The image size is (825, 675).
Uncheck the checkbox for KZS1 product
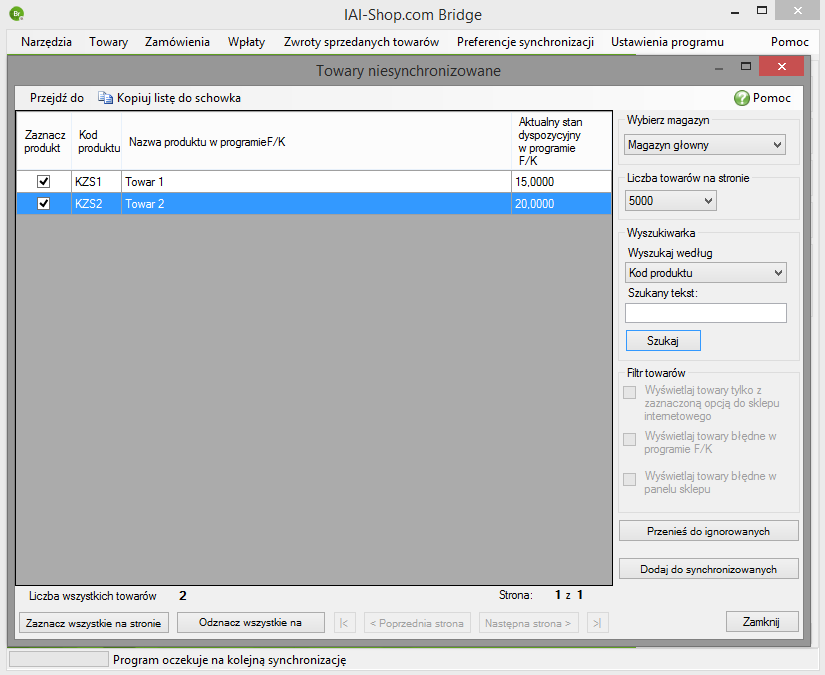click(43, 182)
